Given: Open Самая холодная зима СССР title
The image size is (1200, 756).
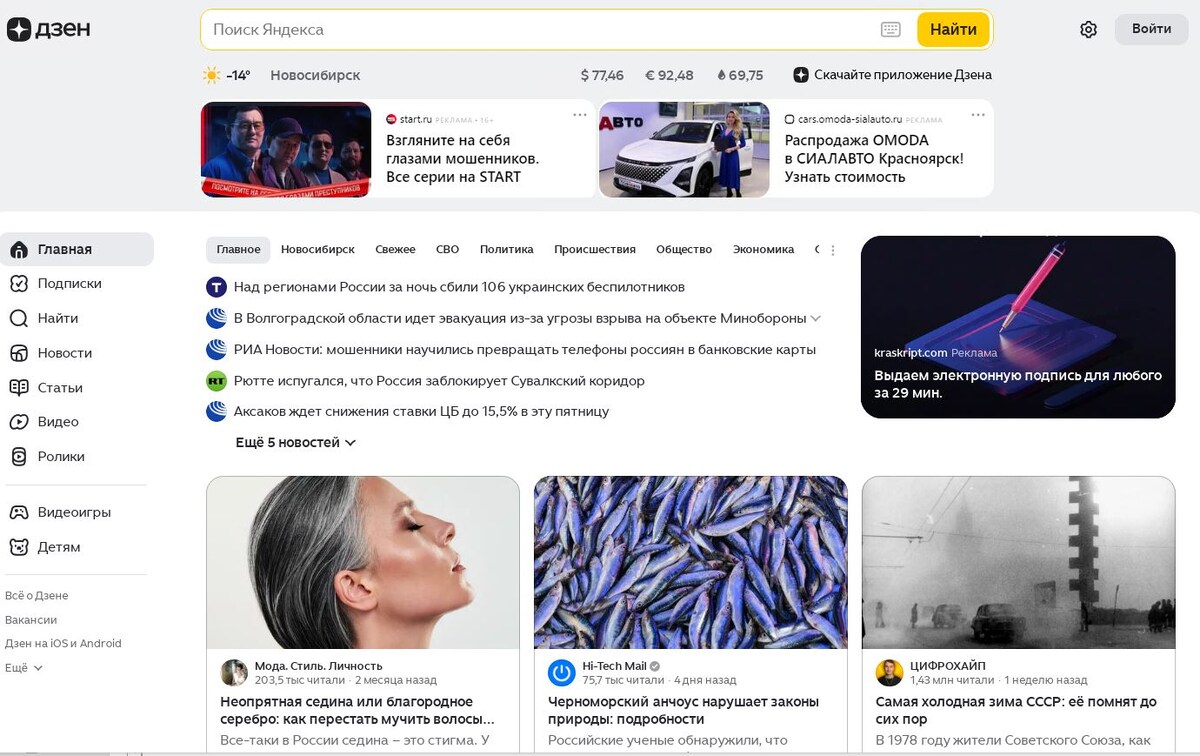Looking at the screenshot, I should (1016, 711).
